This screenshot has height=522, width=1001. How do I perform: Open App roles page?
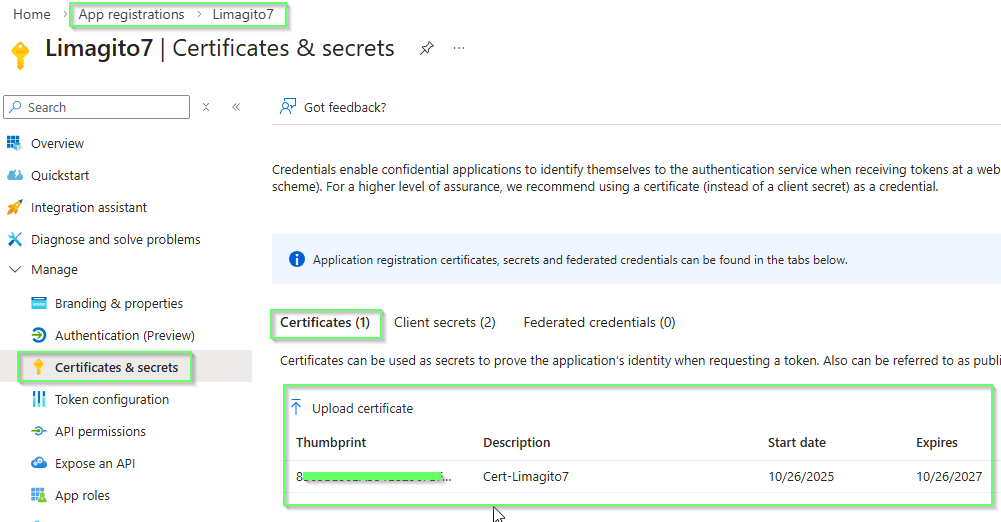[82, 495]
